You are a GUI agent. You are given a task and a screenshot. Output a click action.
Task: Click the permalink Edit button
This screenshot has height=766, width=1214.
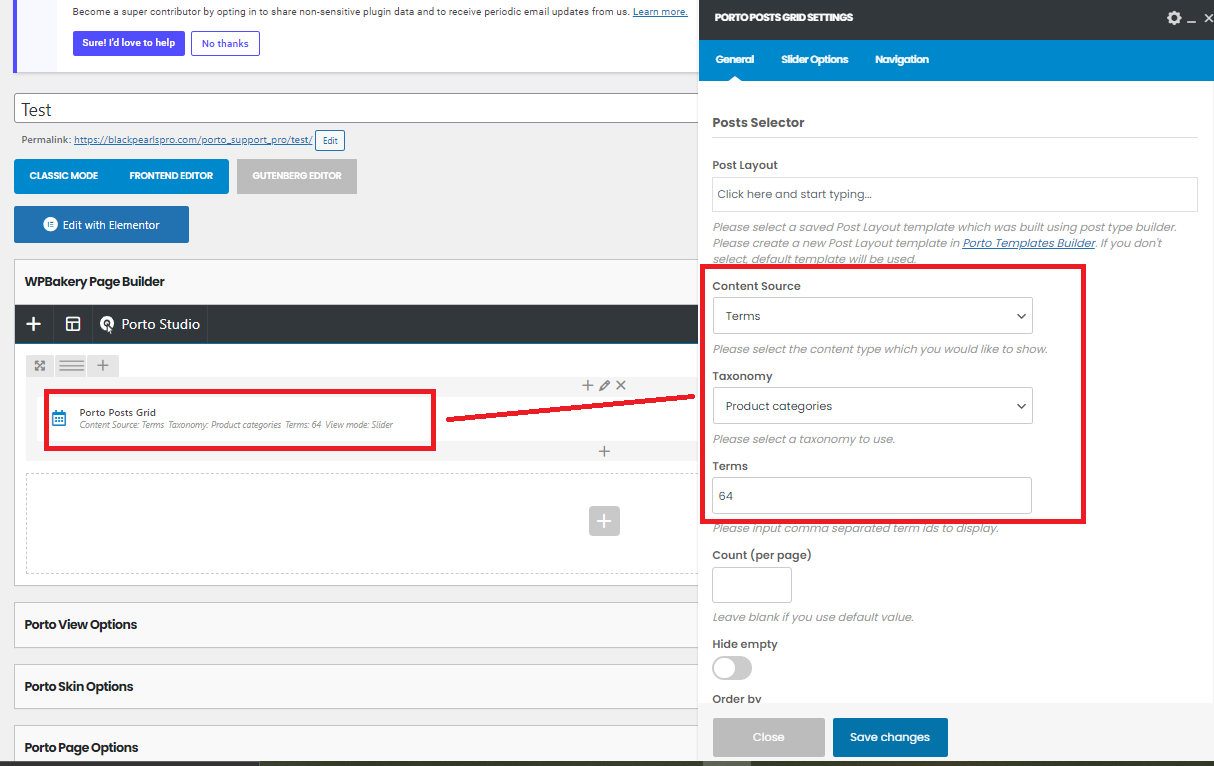tap(330, 141)
